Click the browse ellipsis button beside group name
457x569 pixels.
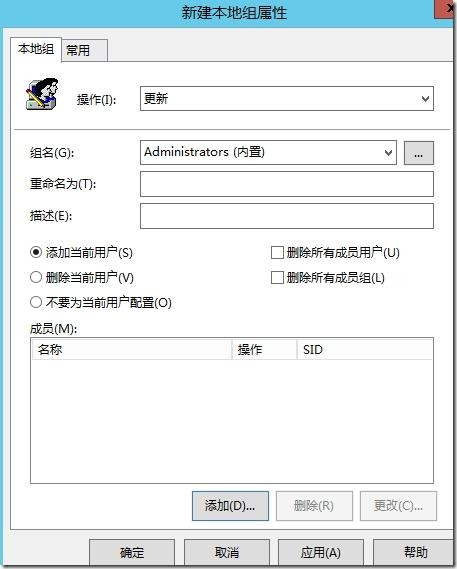419,153
